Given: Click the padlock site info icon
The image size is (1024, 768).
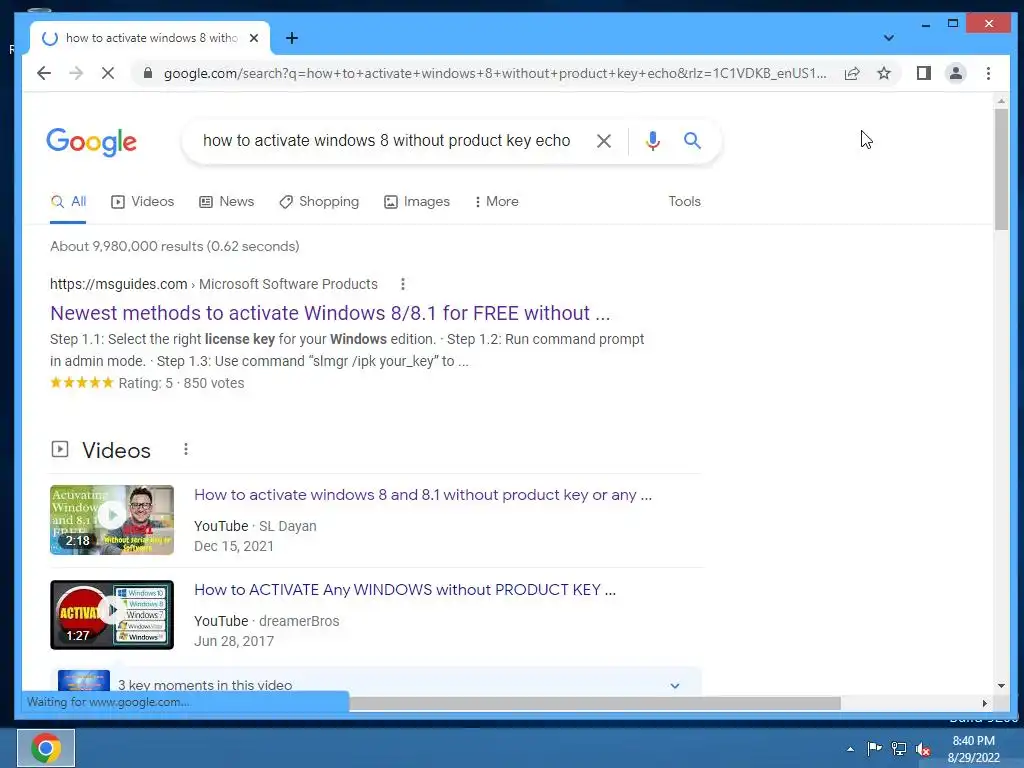Looking at the screenshot, I should (148, 73).
